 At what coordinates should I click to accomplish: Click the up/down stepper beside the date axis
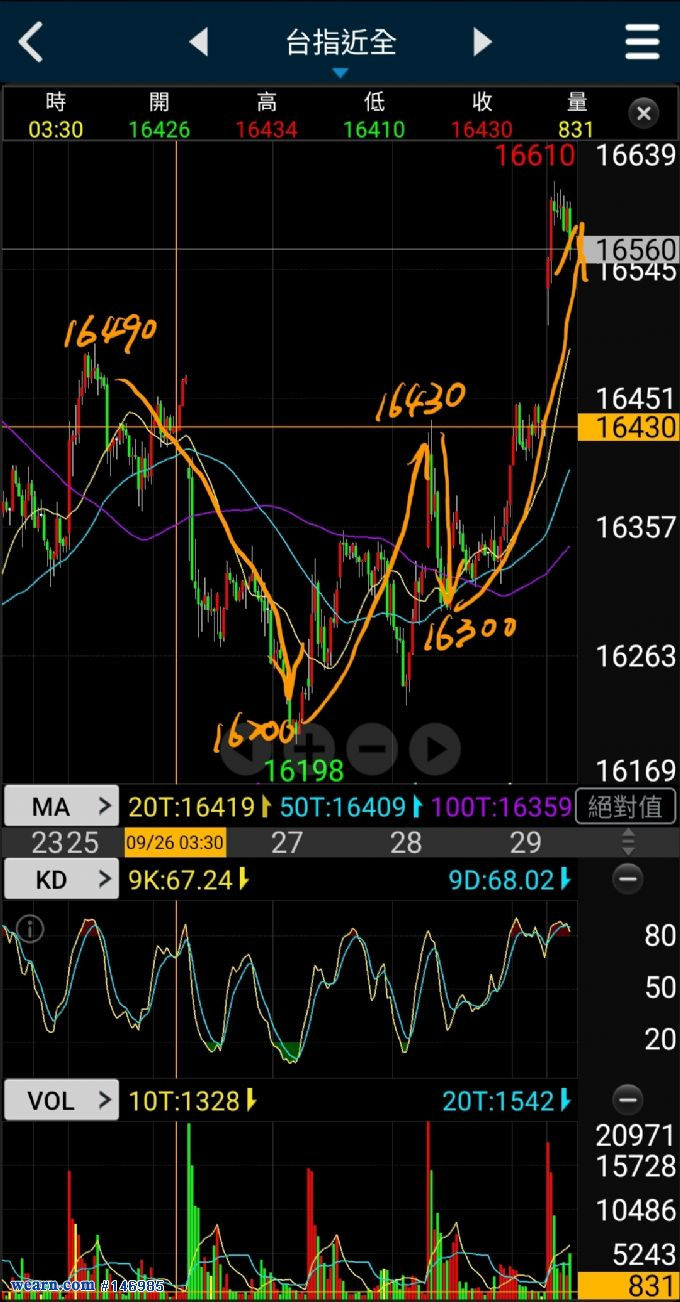pos(628,841)
